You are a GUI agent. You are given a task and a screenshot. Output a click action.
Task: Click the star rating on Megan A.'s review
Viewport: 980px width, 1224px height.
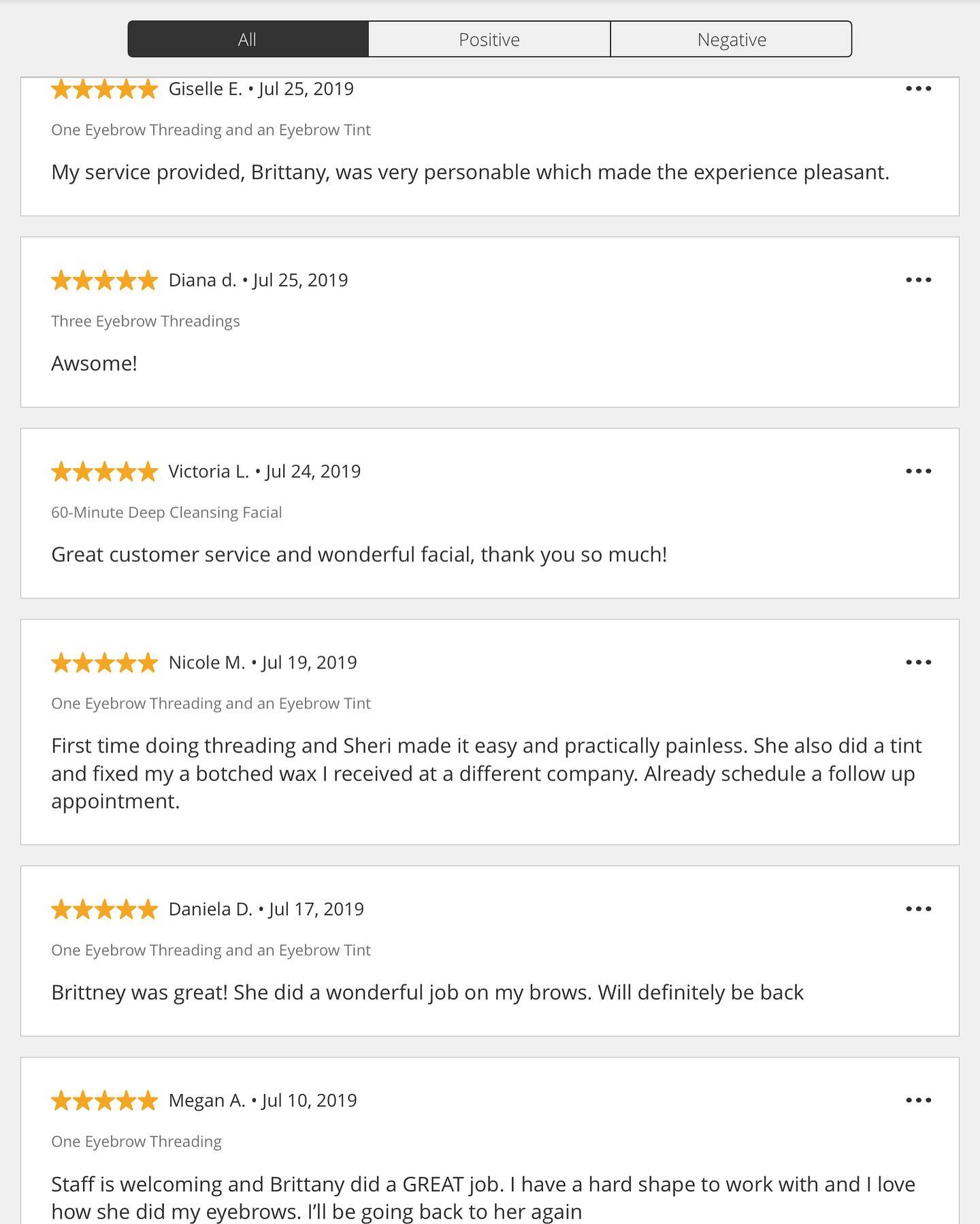(104, 1101)
